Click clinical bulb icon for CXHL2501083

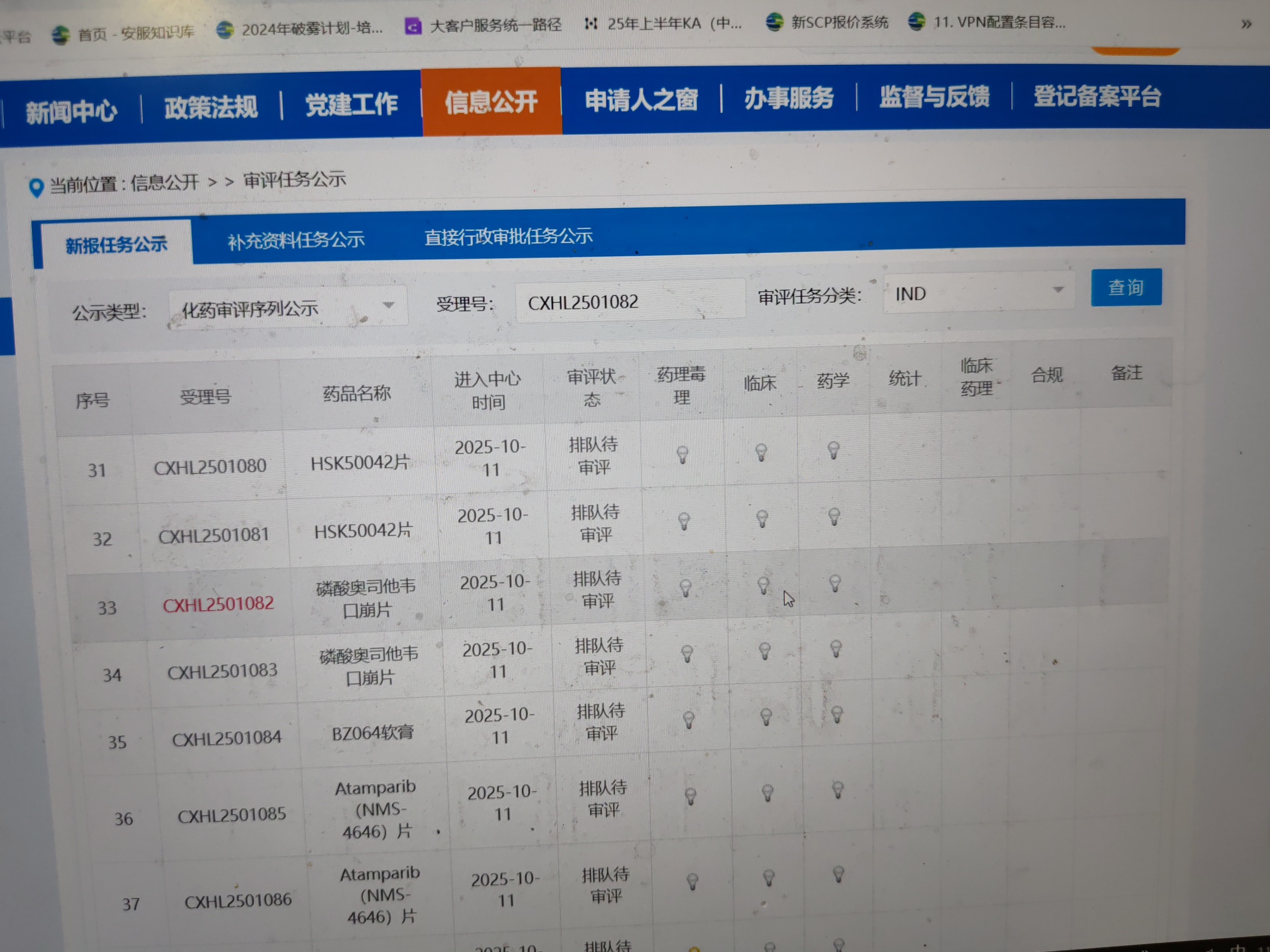click(x=764, y=651)
